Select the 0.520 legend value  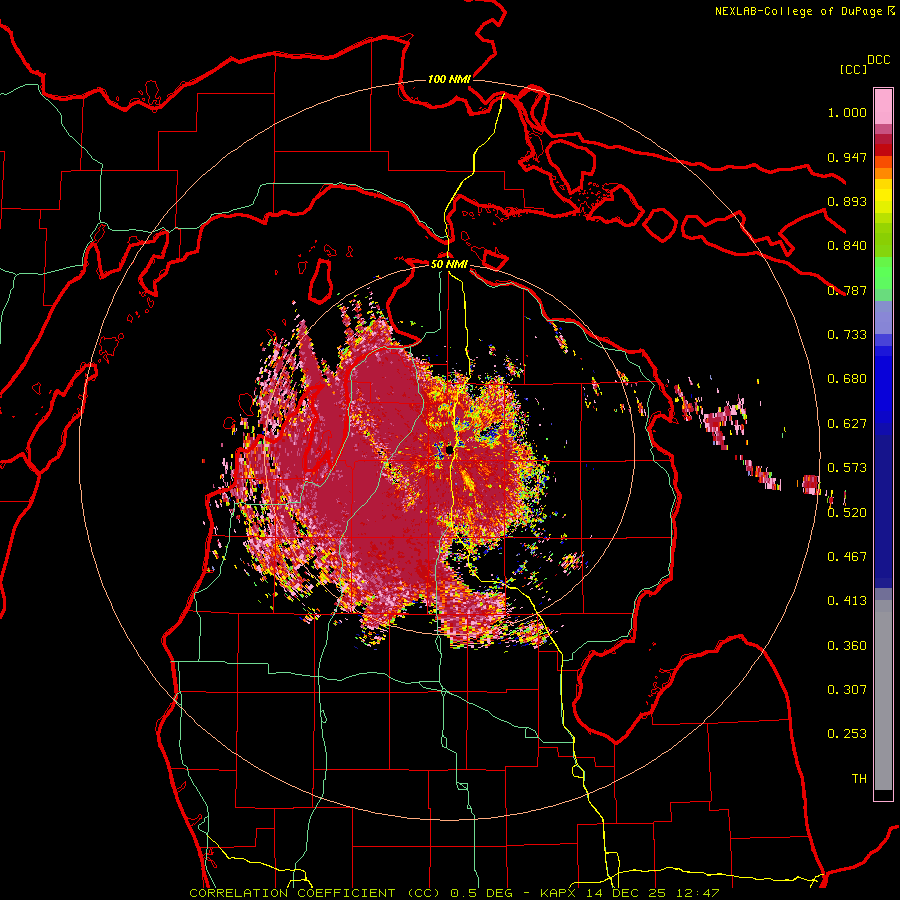[847, 512]
